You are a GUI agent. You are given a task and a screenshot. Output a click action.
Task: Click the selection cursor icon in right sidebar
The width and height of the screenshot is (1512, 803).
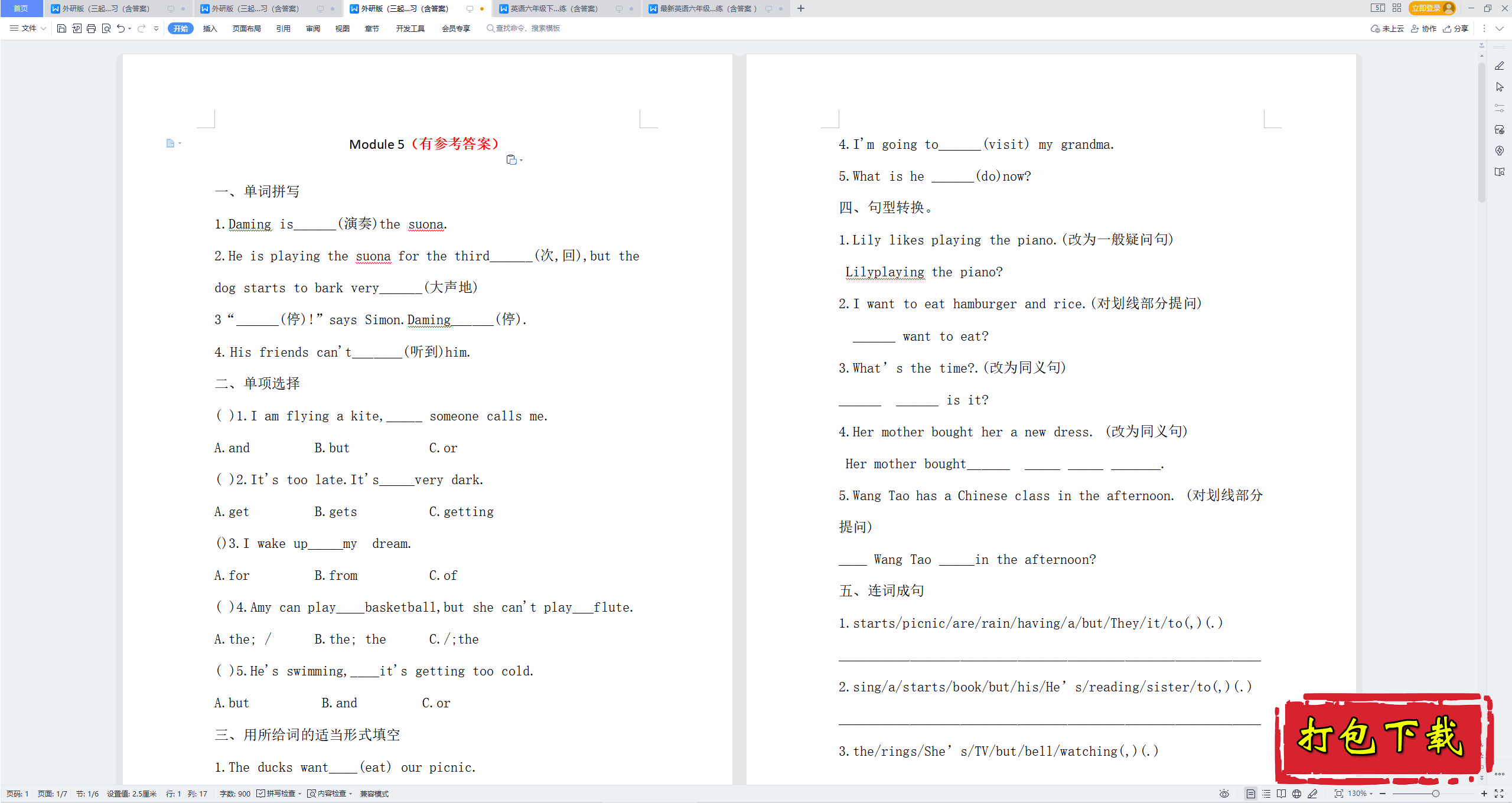tap(1500, 87)
